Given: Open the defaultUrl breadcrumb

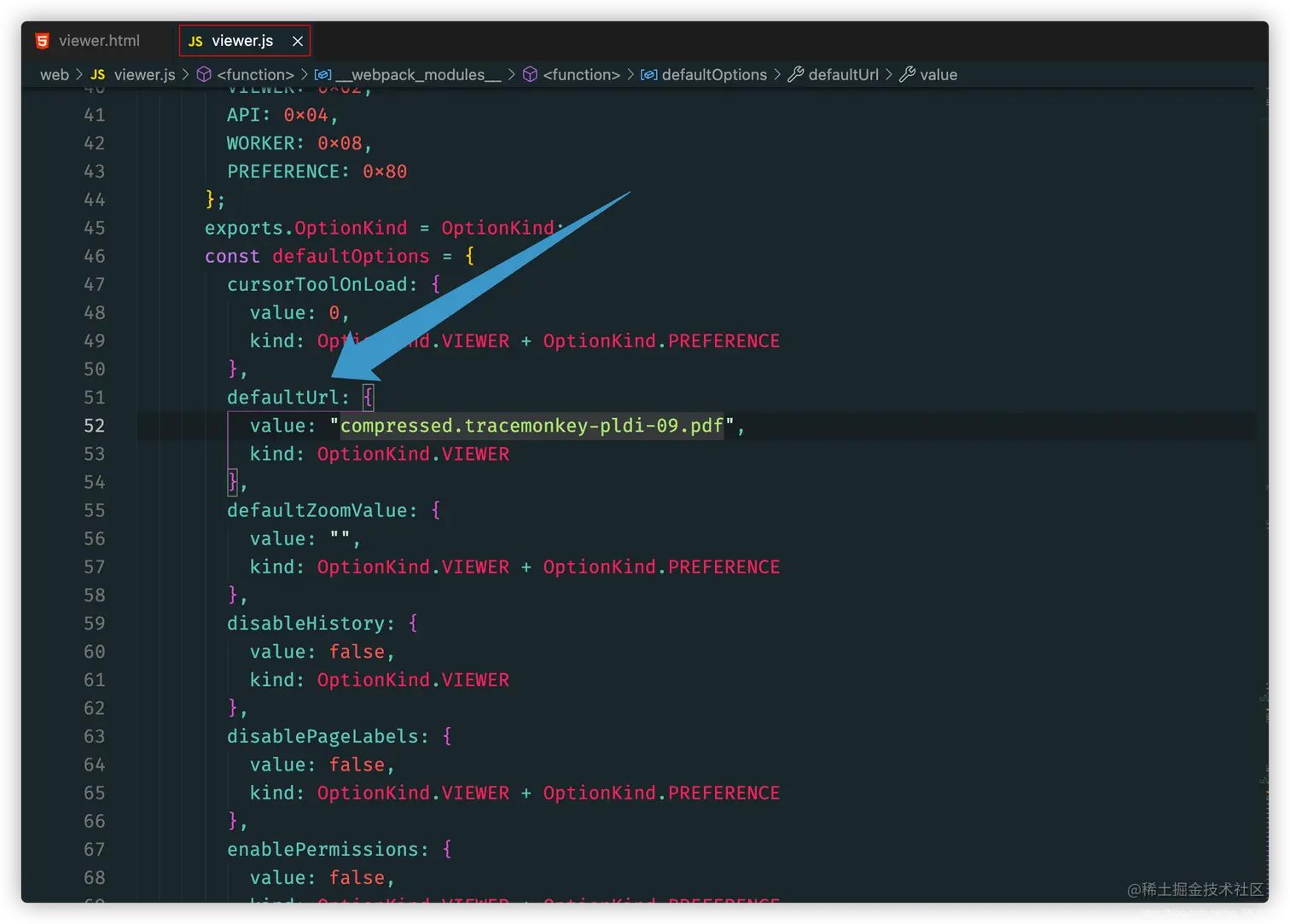Looking at the screenshot, I should pyautogui.click(x=843, y=75).
